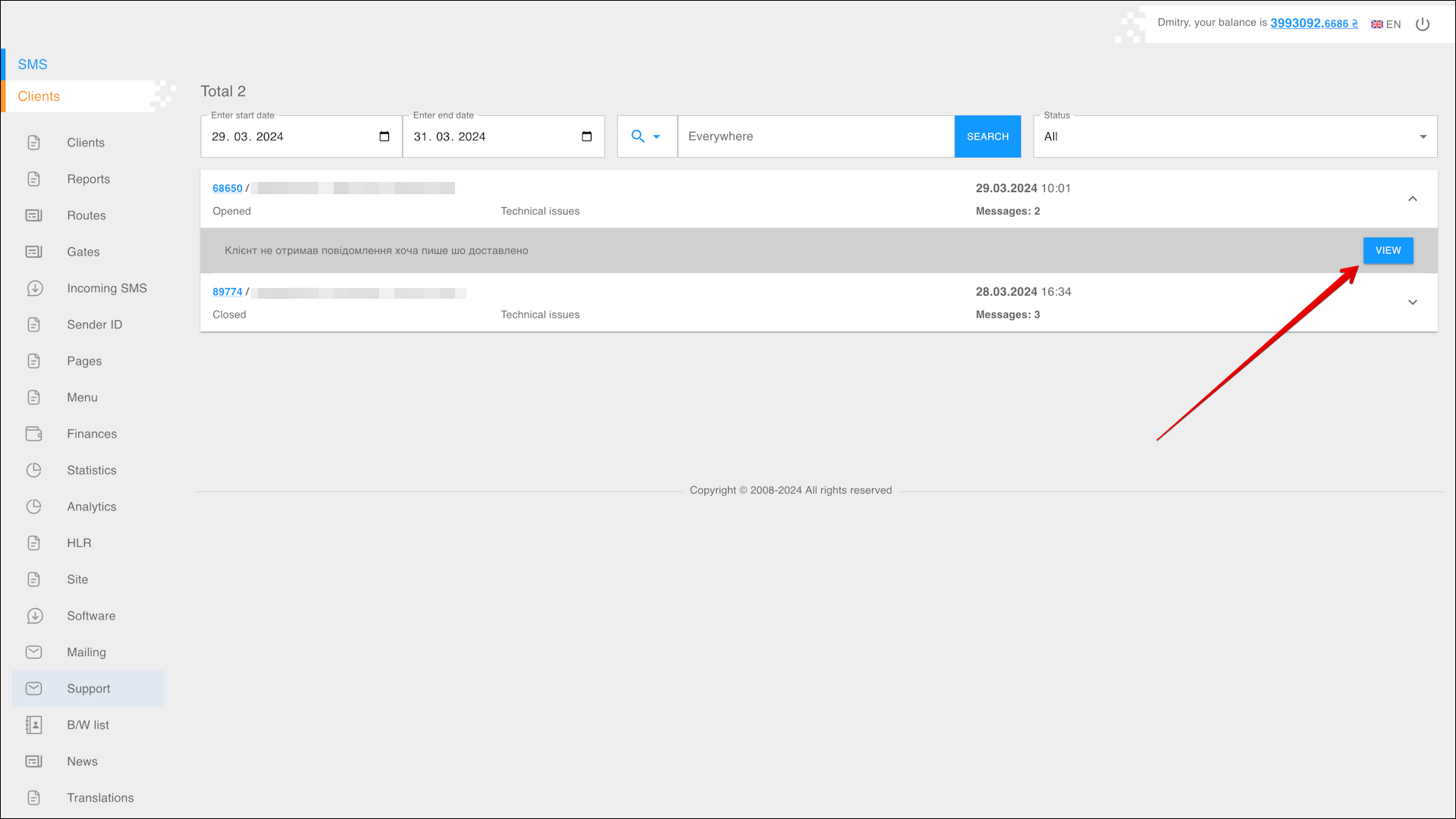Switch language with EN selector
This screenshot has width=1456, height=819.
coord(1385,24)
